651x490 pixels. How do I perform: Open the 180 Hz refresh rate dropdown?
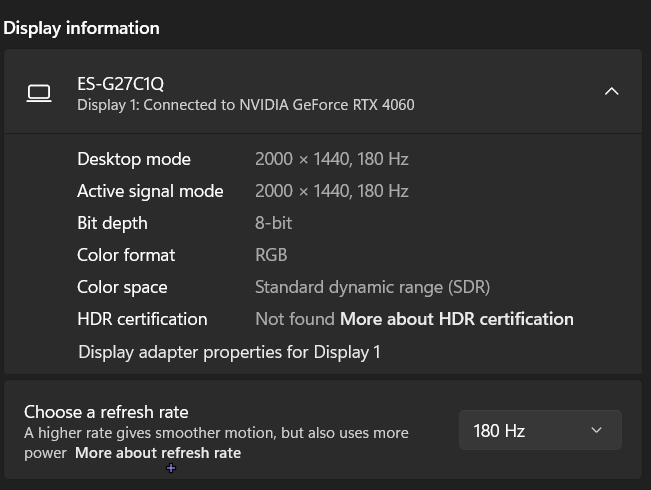540,430
